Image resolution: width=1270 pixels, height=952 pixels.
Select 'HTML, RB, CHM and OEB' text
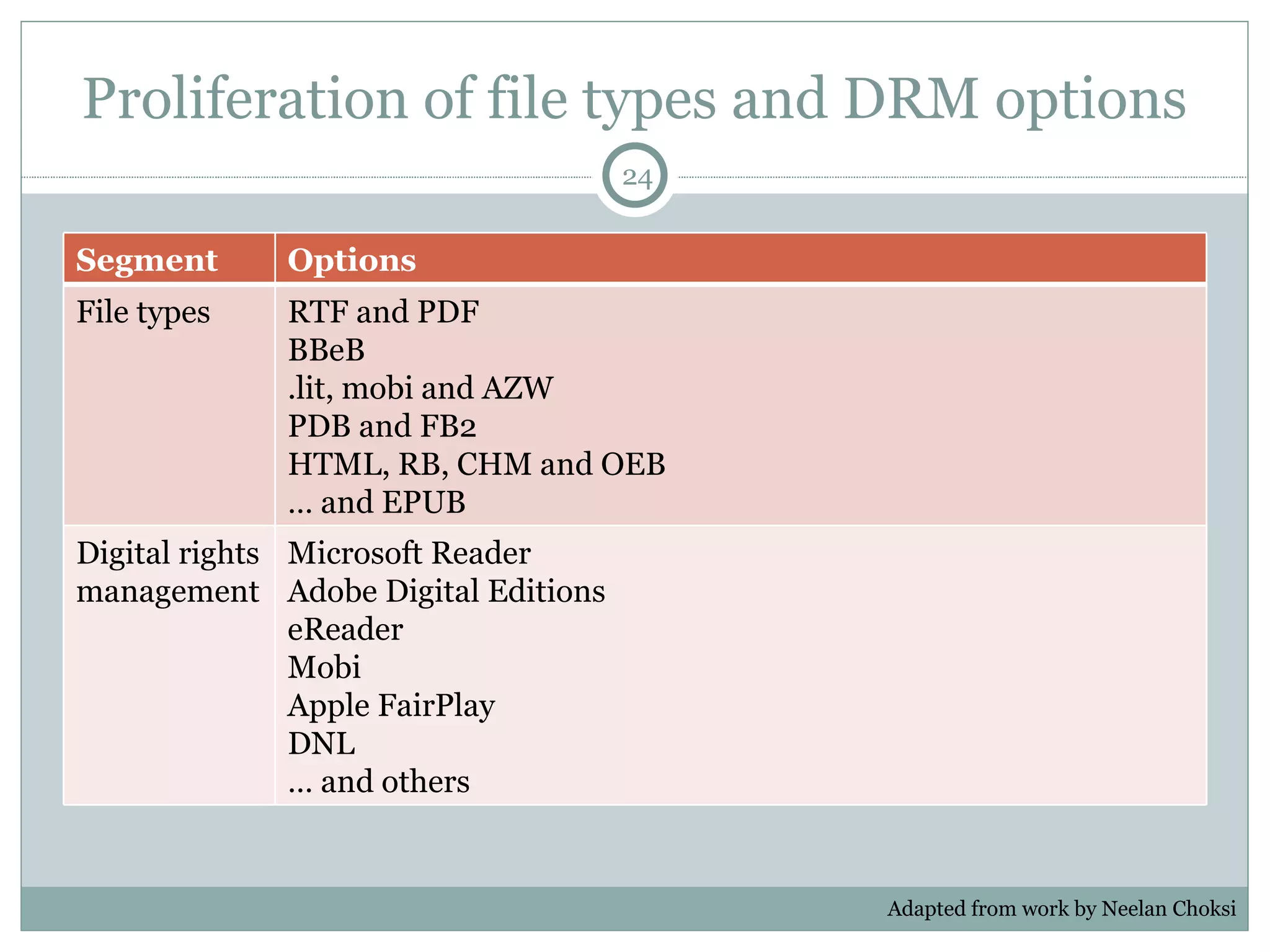click(476, 464)
